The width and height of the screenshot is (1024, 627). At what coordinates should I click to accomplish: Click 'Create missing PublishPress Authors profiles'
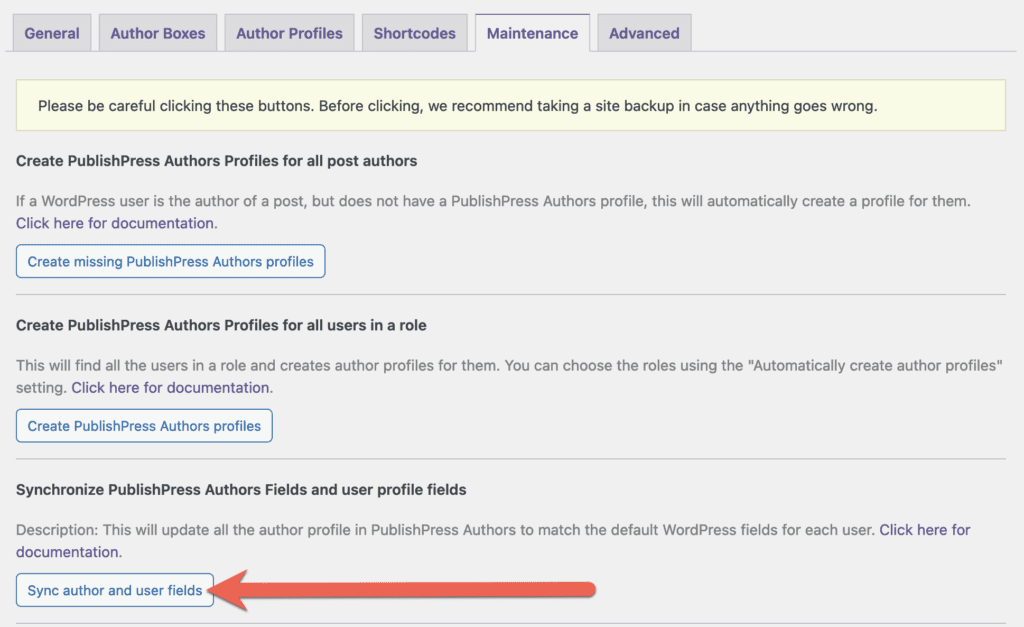coord(170,261)
